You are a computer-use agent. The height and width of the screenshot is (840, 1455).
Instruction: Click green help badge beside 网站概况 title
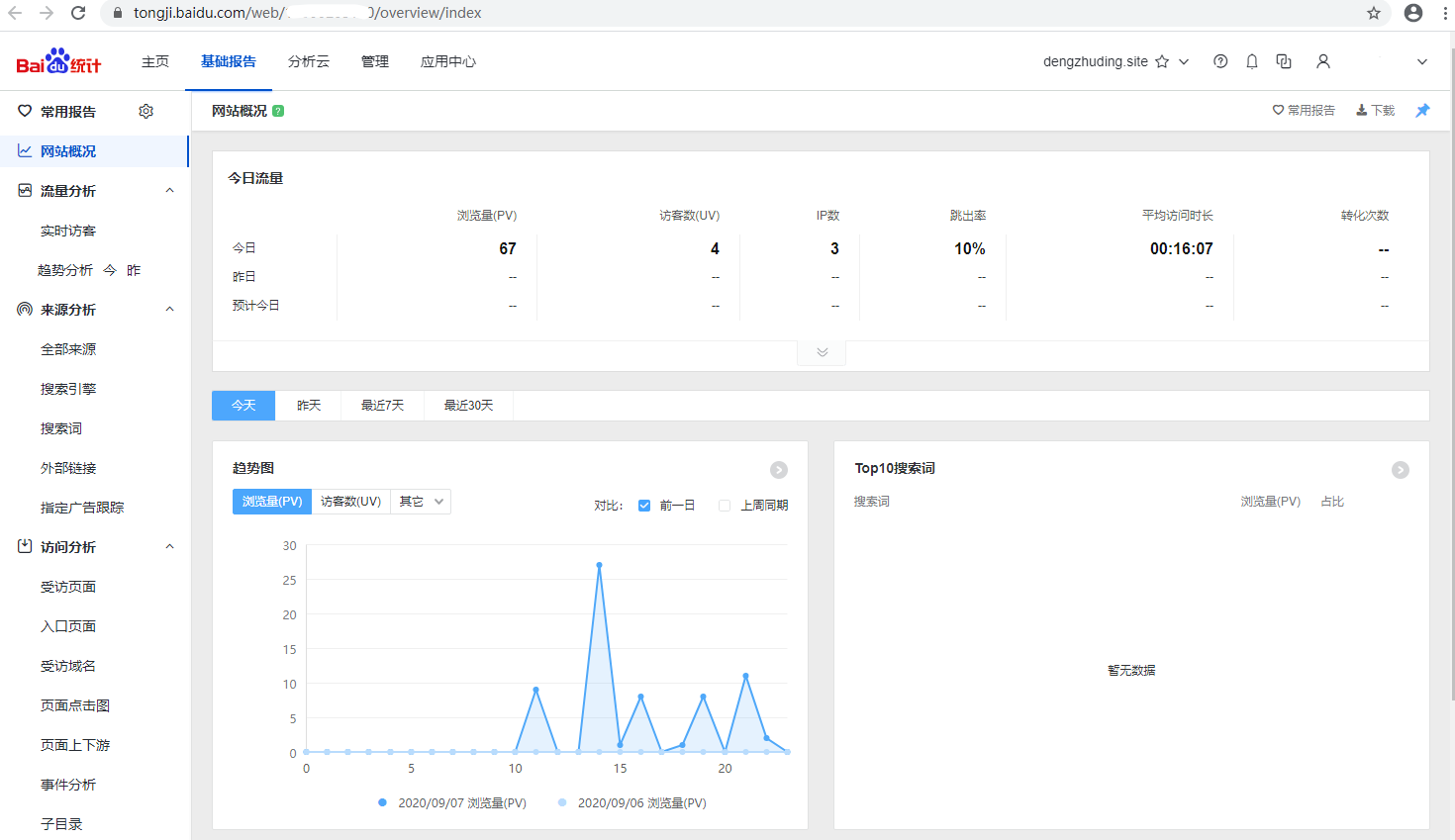tap(278, 111)
